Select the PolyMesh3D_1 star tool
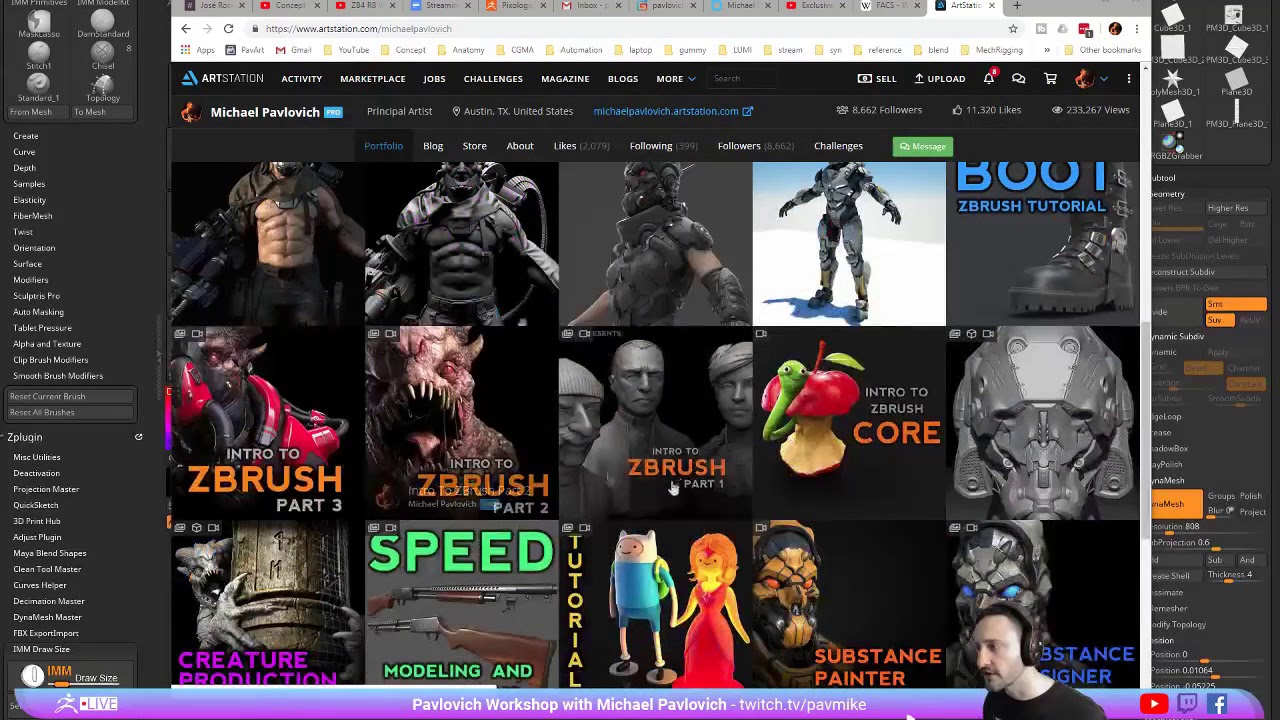 [1175, 82]
